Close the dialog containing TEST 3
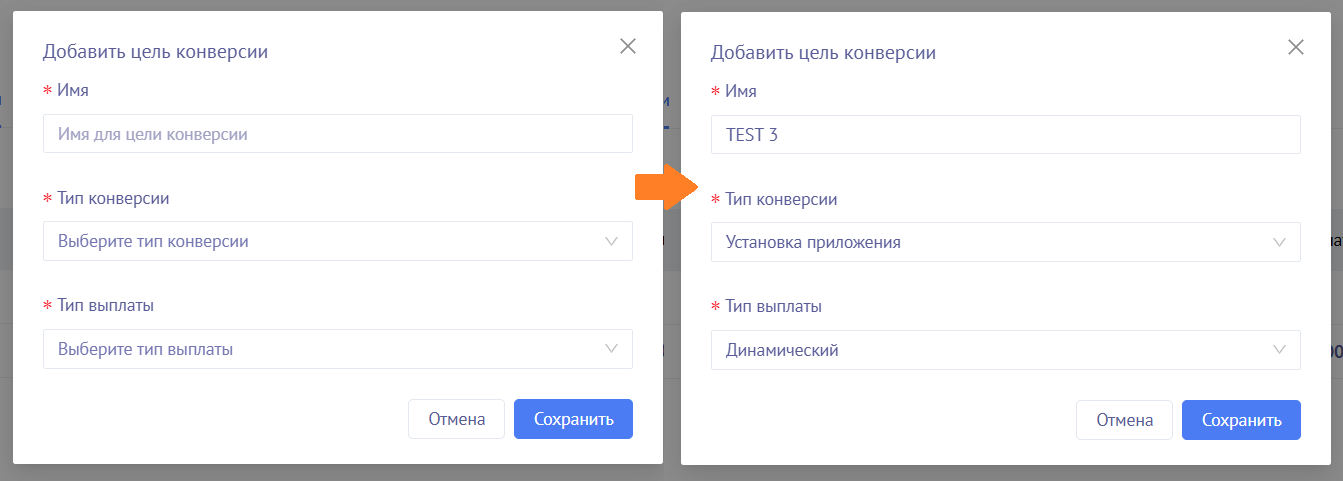This screenshot has height=481, width=1343. pos(1296,47)
